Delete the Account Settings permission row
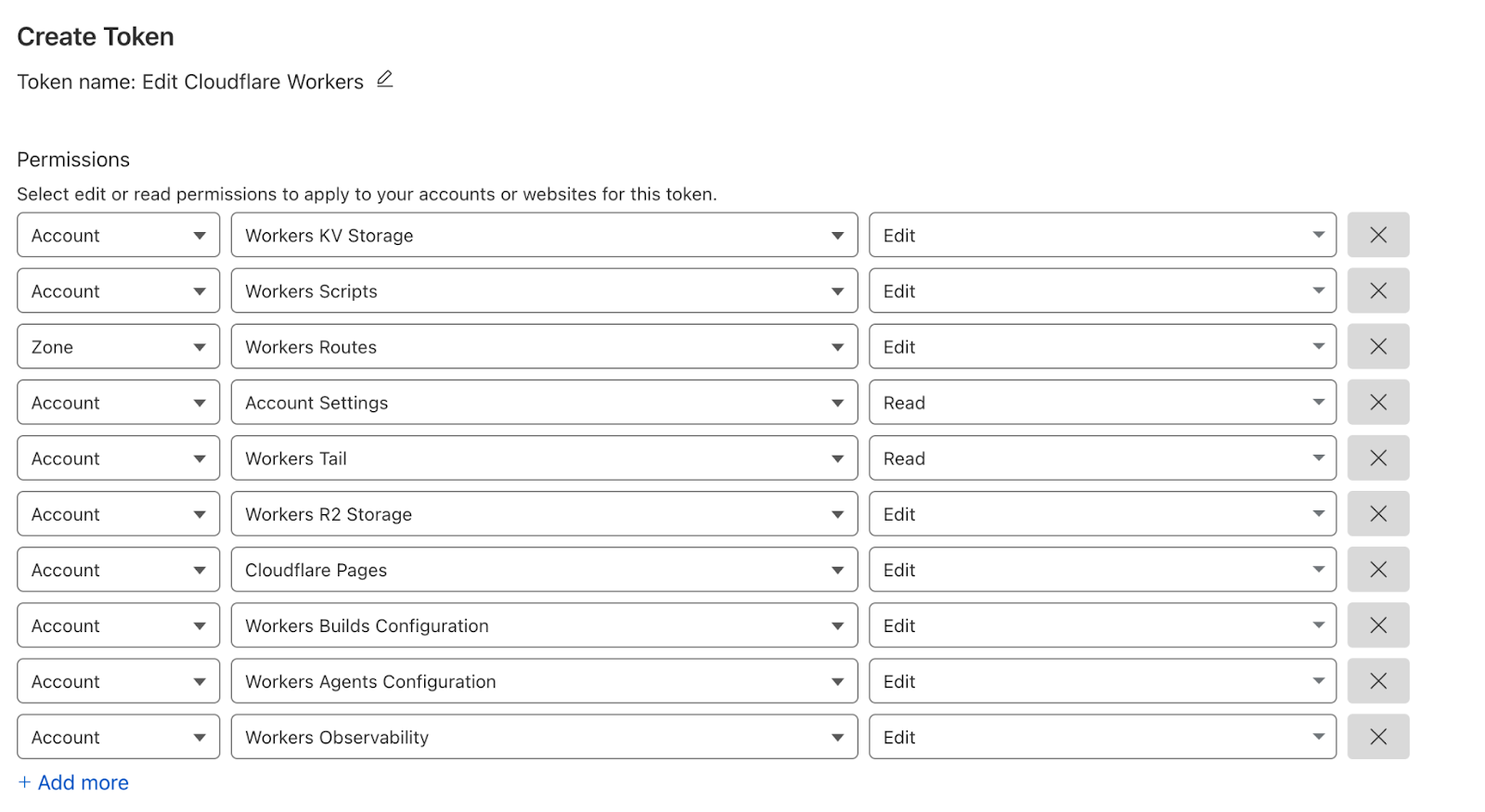This screenshot has height=812, width=1485. click(x=1377, y=402)
